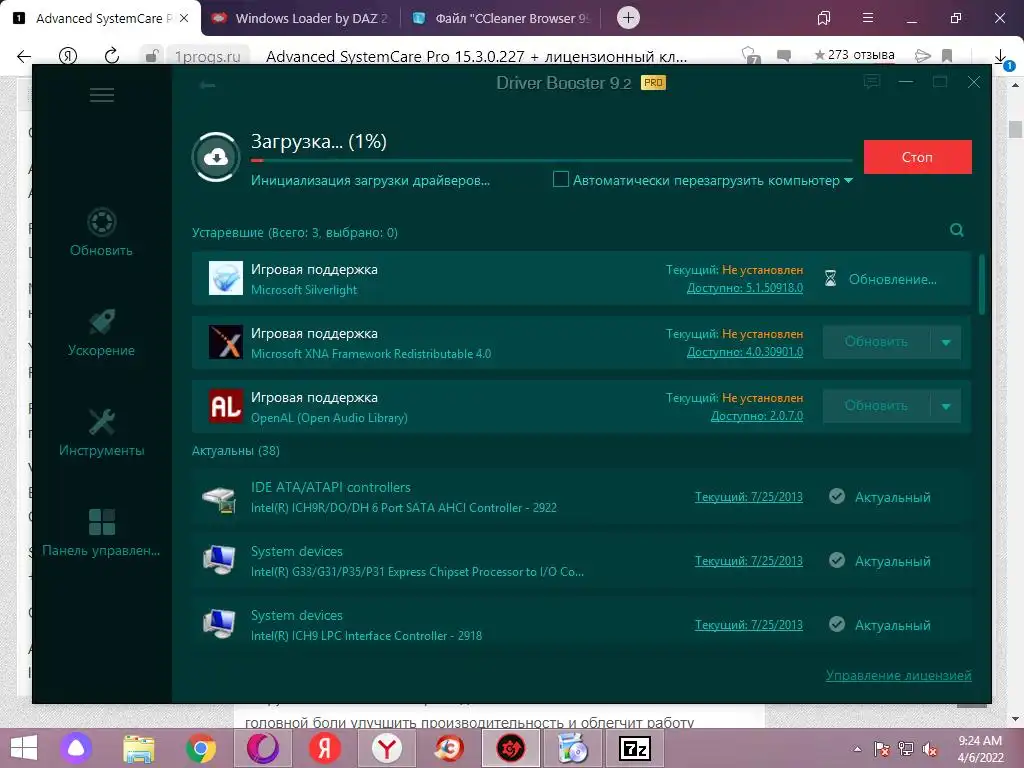Screen dimensions: 1024x768
Task: Open the Инструменты tools section
Action: click(x=101, y=432)
